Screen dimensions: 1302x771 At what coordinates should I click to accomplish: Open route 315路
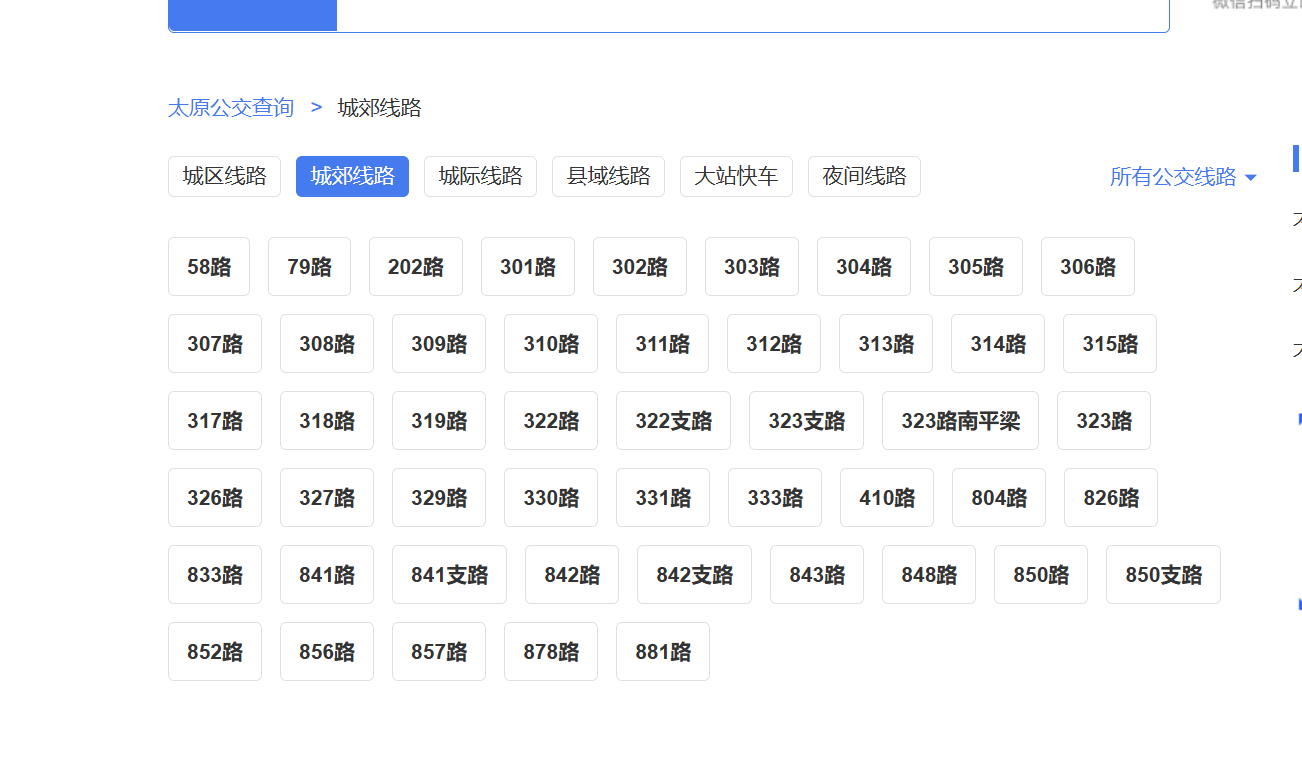pyautogui.click(x=1110, y=344)
